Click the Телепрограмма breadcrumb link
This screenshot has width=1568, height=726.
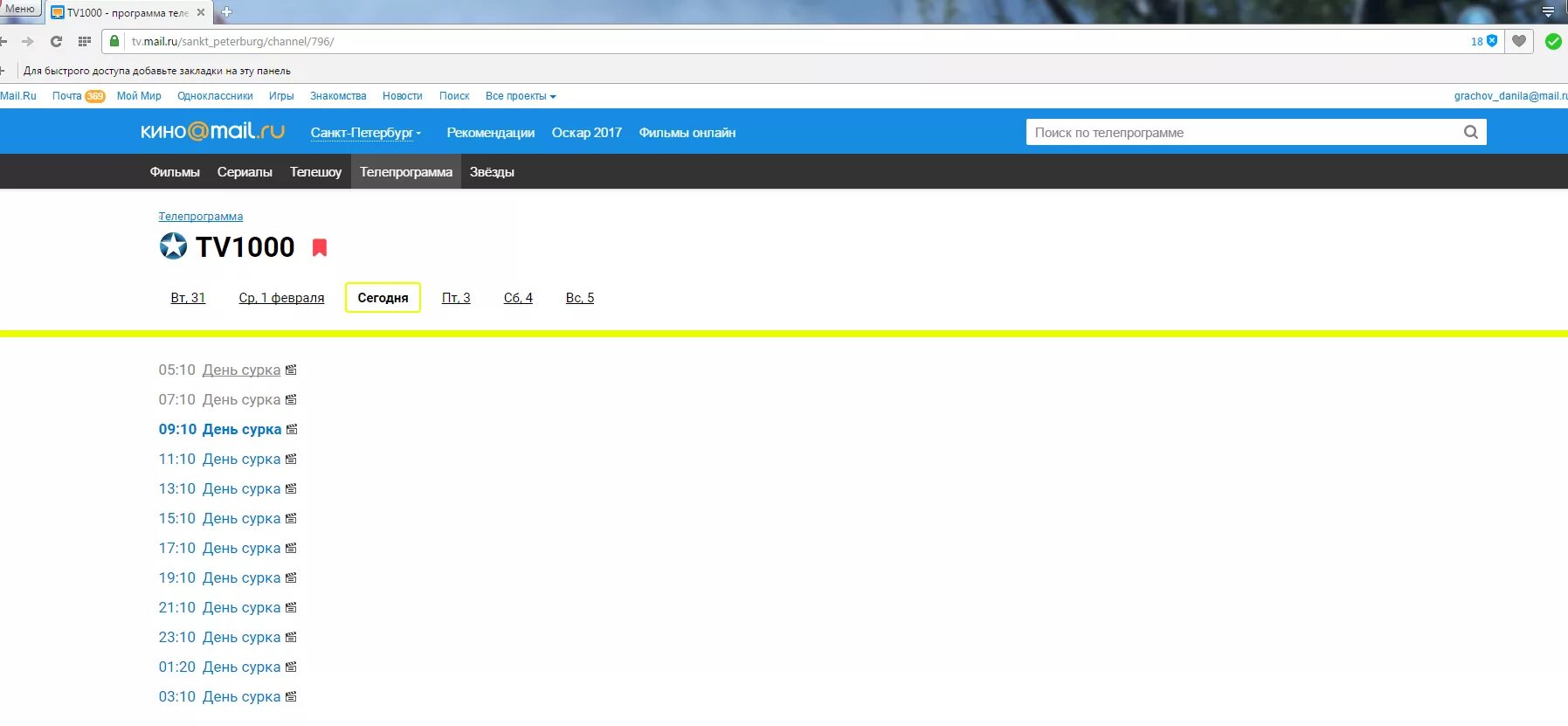201,217
